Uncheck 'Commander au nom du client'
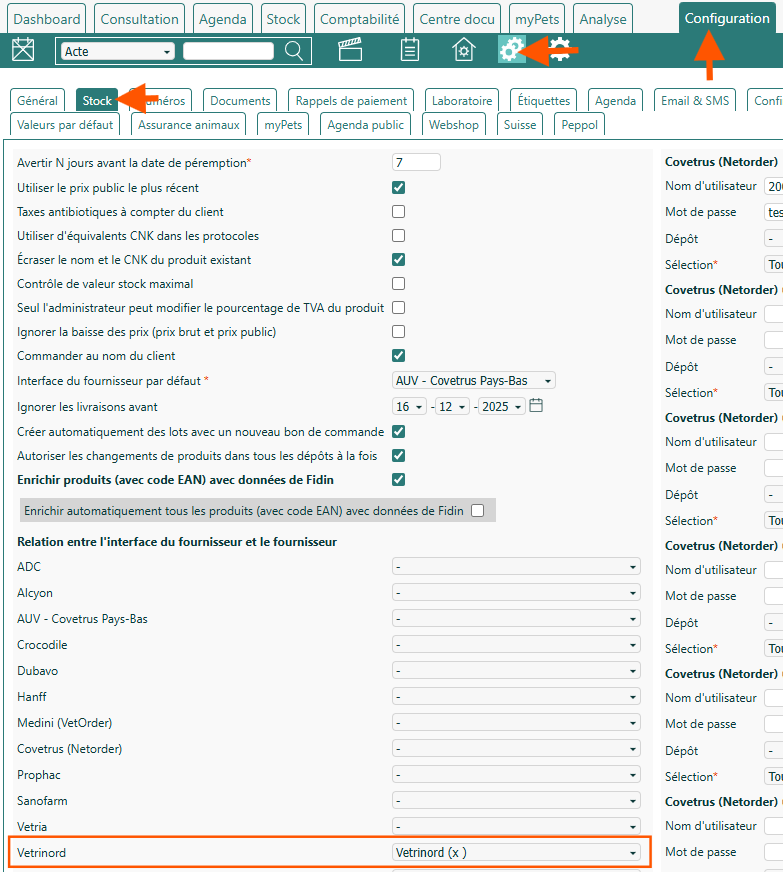Viewport: 783px width, 872px height. (x=398, y=355)
